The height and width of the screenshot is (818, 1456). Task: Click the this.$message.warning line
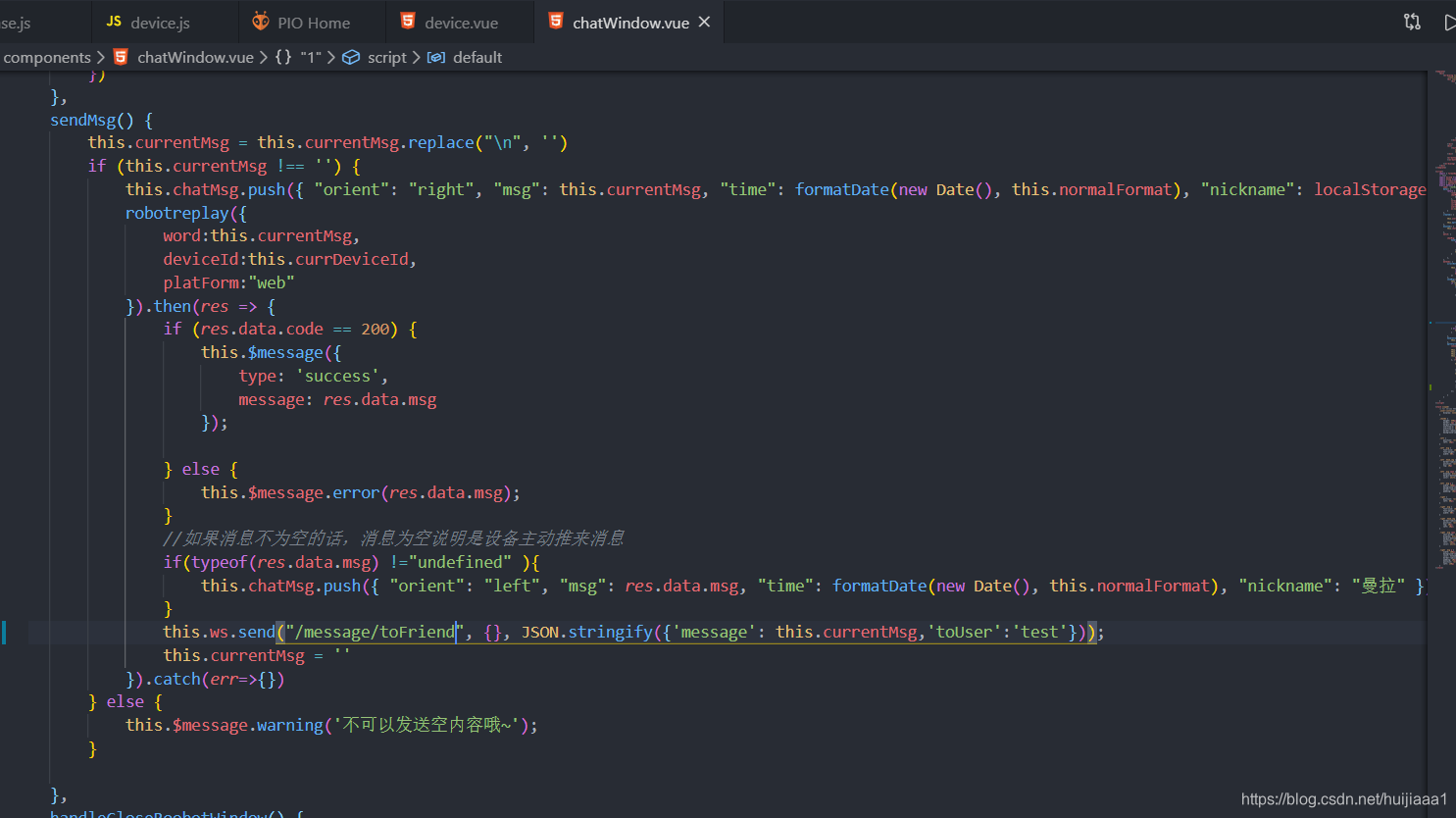point(331,725)
